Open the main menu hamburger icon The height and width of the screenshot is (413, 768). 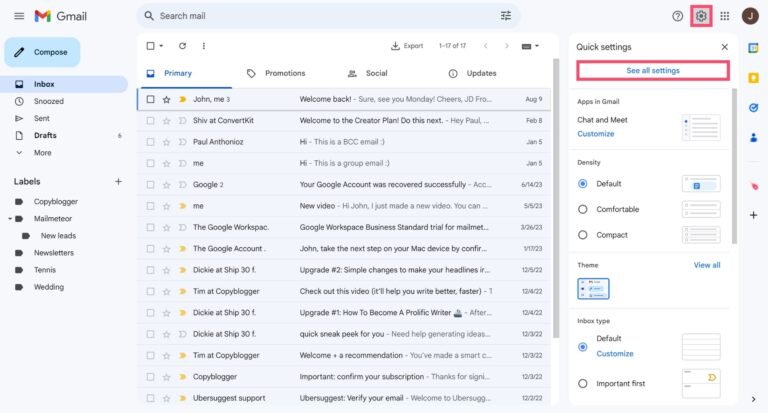tap(19, 16)
